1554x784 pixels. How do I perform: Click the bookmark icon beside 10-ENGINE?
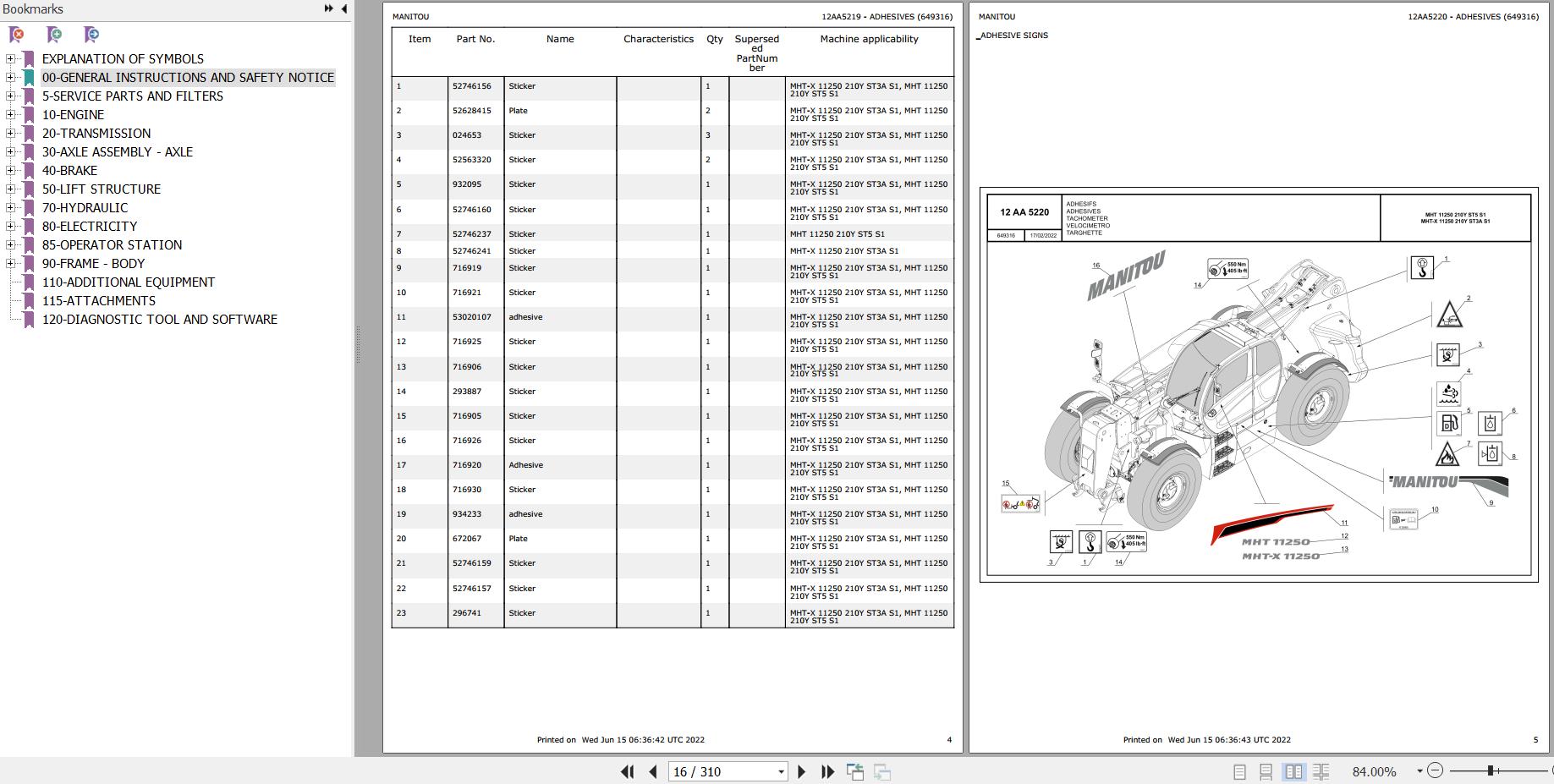pos(29,115)
